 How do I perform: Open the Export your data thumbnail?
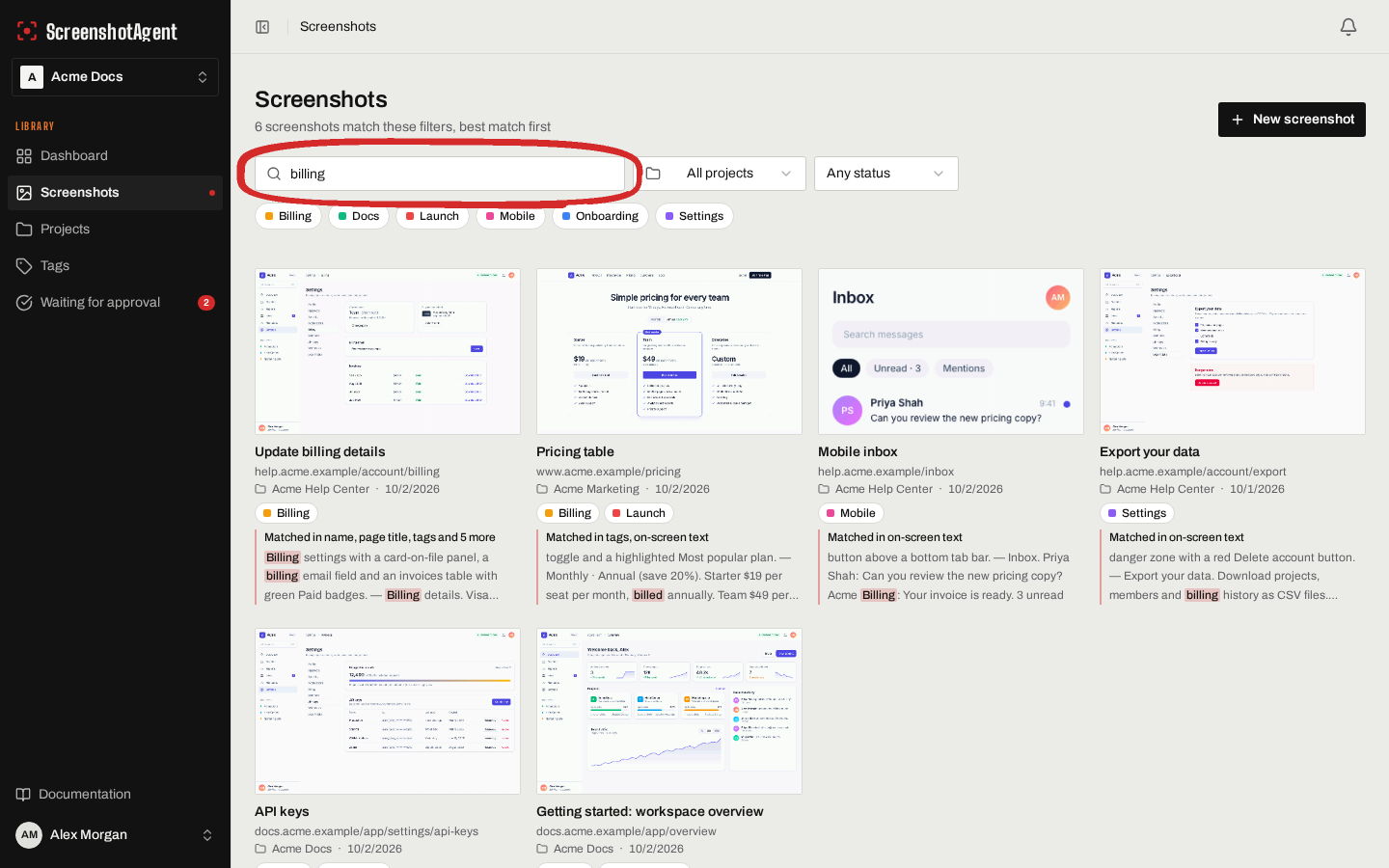[1233, 351]
